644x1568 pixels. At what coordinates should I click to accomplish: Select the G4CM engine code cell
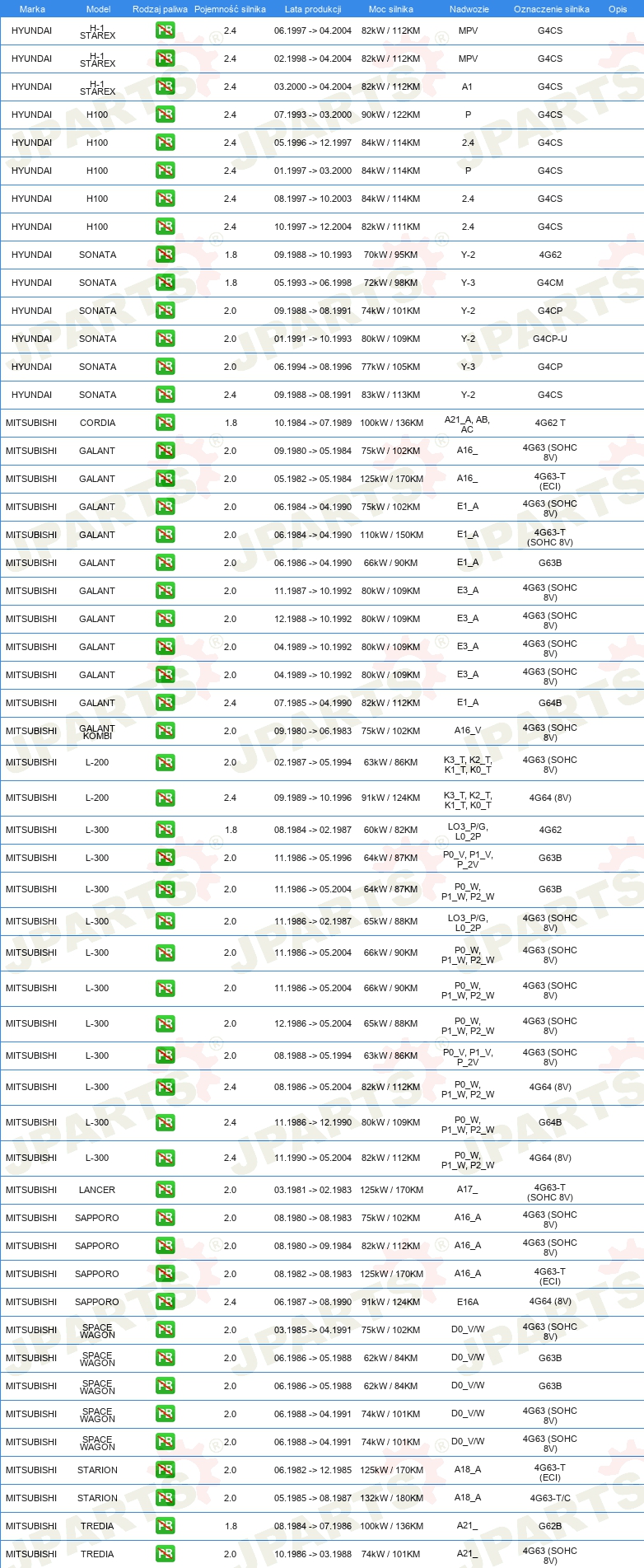[550, 283]
